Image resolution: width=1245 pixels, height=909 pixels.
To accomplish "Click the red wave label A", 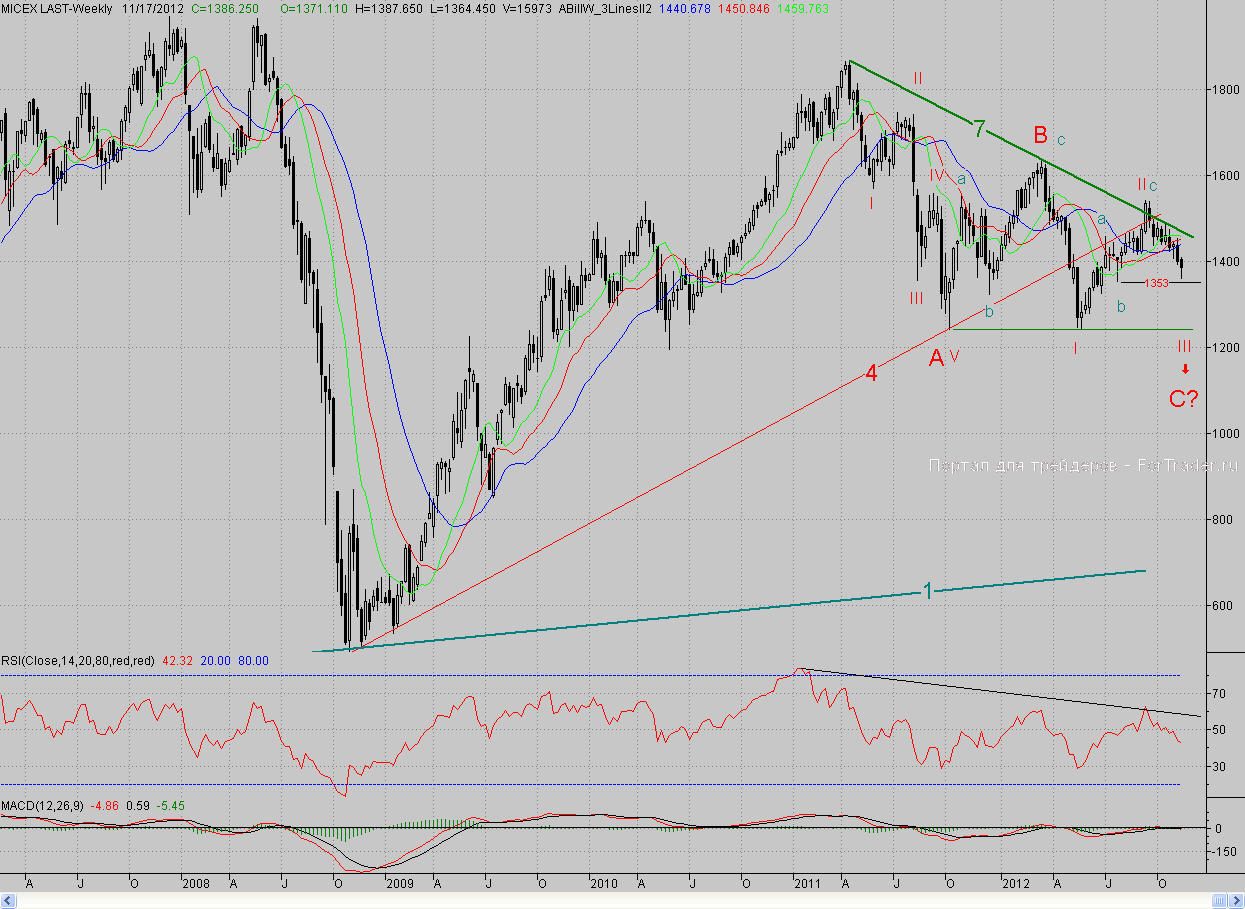I will coord(936,358).
